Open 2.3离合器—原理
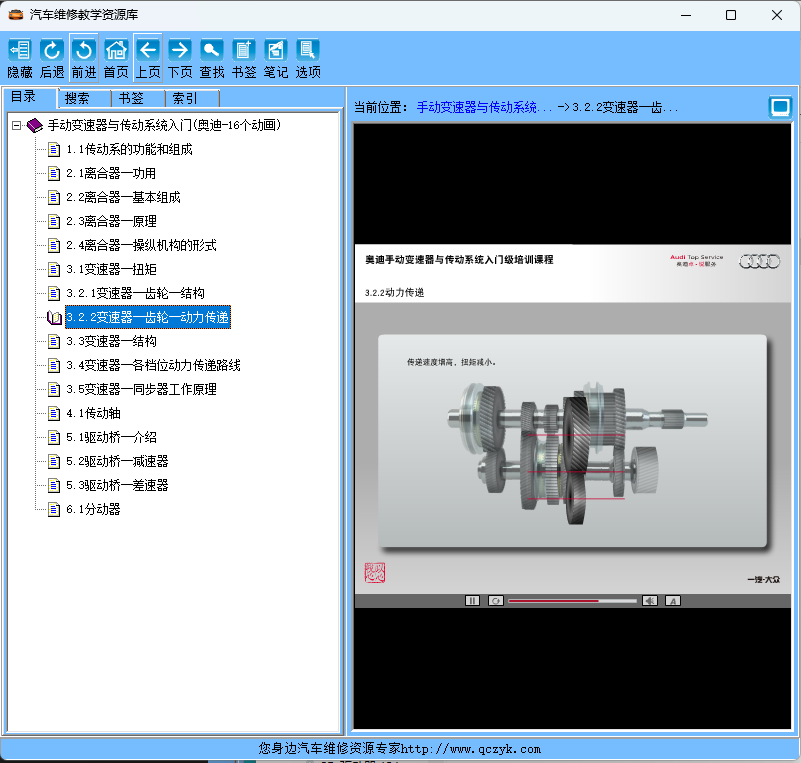The width and height of the screenshot is (801, 763). pyautogui.click(x=111, y=221)
